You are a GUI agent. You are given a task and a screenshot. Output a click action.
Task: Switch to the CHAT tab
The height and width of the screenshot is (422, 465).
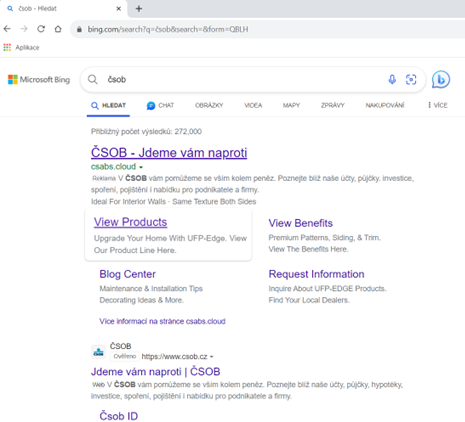coord(160,106)
